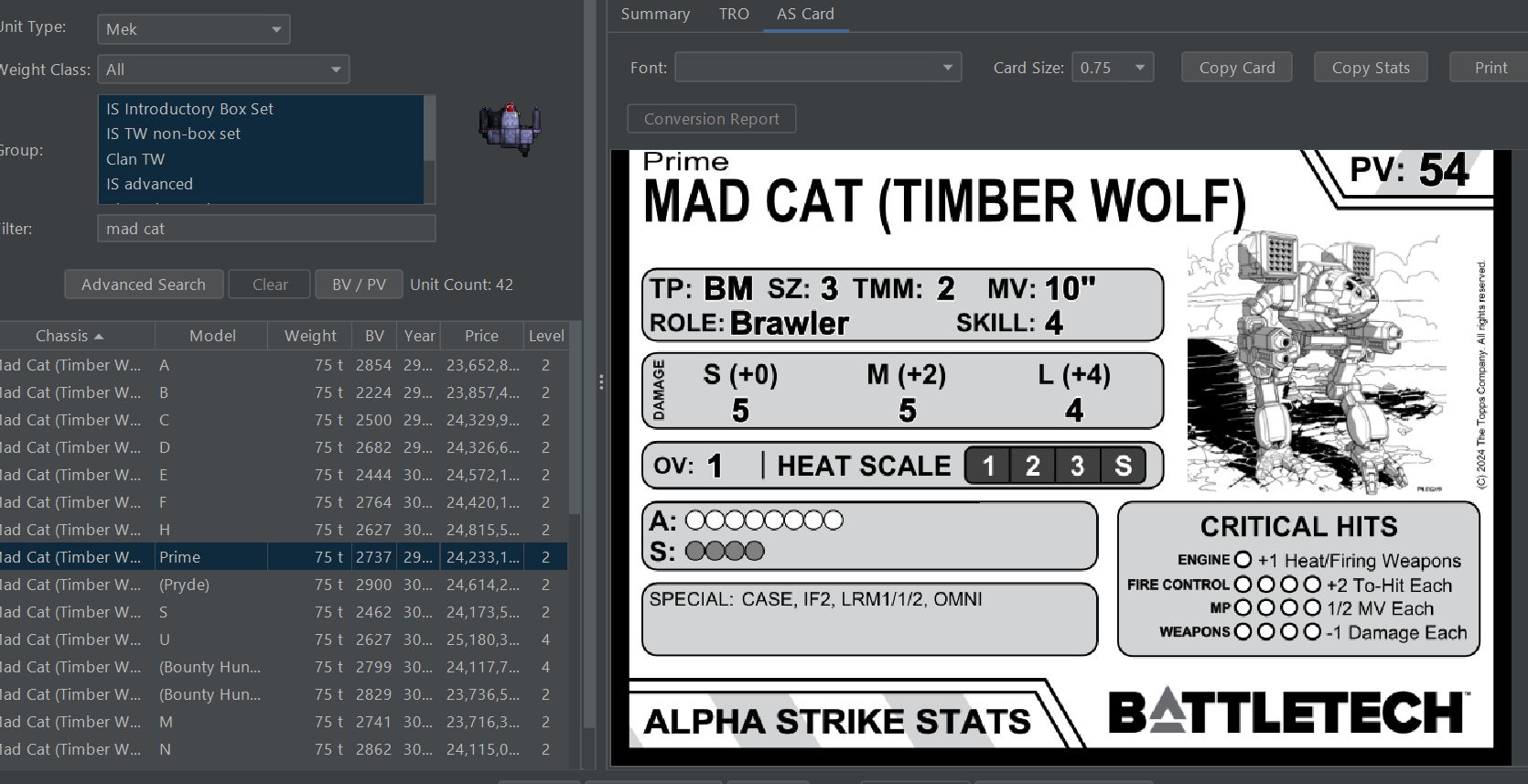Select the Bounty Hunter row with BV 2799
Viewport: 1528px width, 784px height.
point(284,667)
